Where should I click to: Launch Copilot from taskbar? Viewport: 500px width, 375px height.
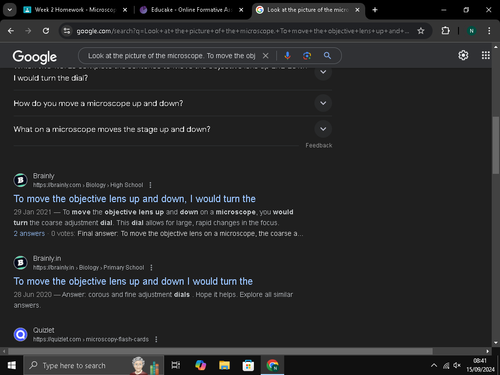[201, 365]
